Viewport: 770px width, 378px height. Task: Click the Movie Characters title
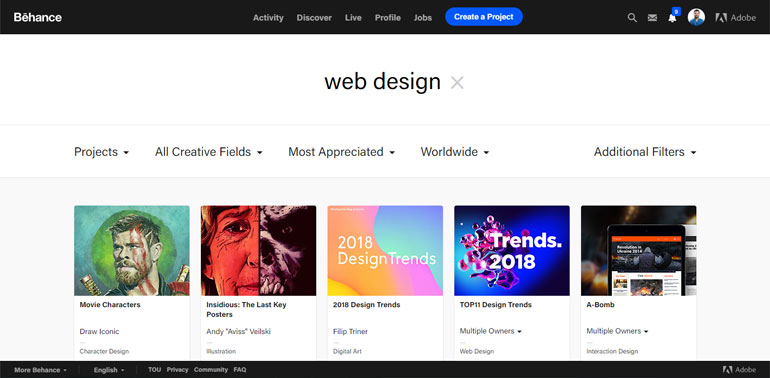click(x=110, y=305)
